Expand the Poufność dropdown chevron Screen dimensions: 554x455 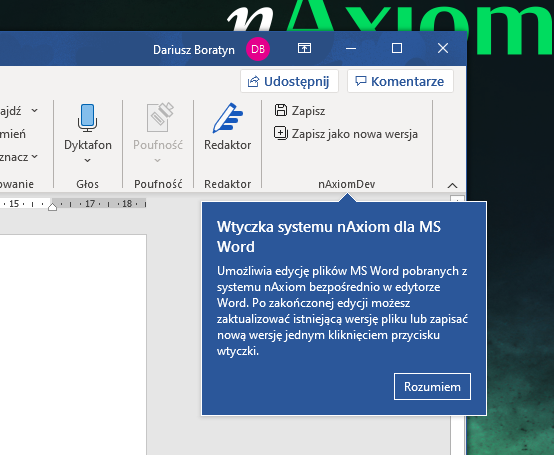pos(158,160)
